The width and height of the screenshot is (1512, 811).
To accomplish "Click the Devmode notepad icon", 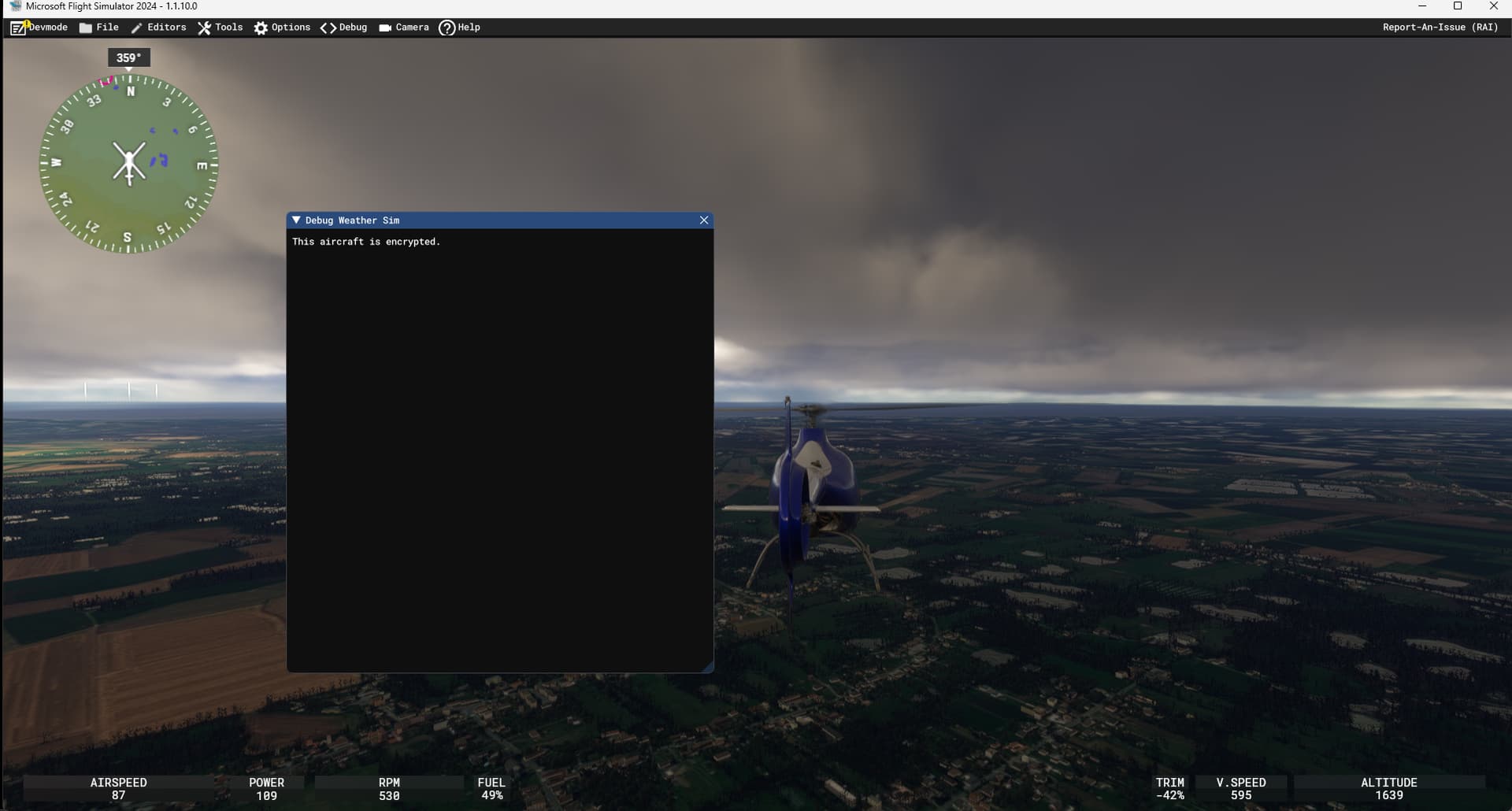I will [x=18, y=28].
